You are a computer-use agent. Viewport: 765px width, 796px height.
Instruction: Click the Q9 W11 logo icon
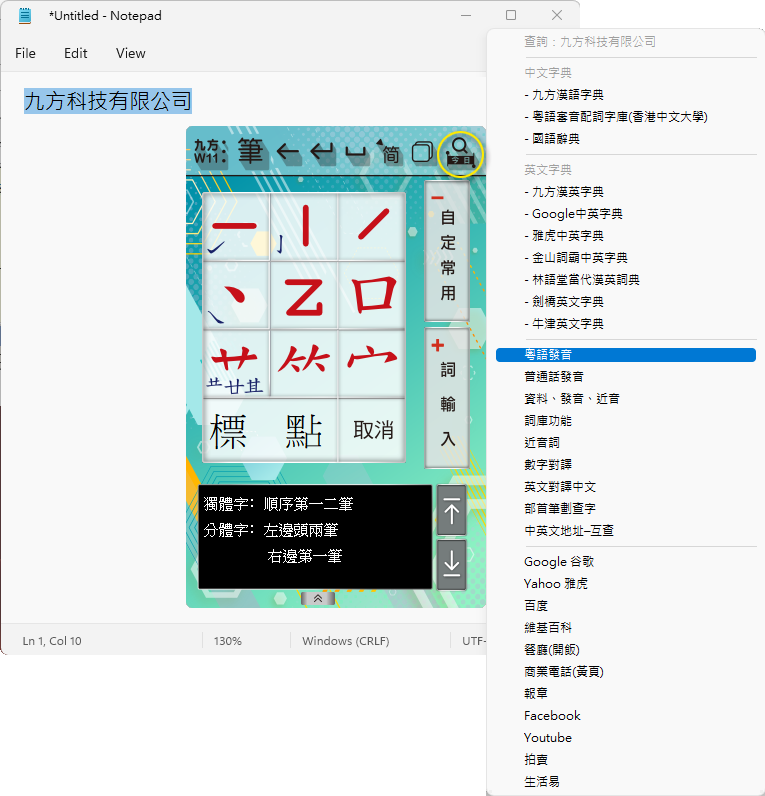pos(210,152)
